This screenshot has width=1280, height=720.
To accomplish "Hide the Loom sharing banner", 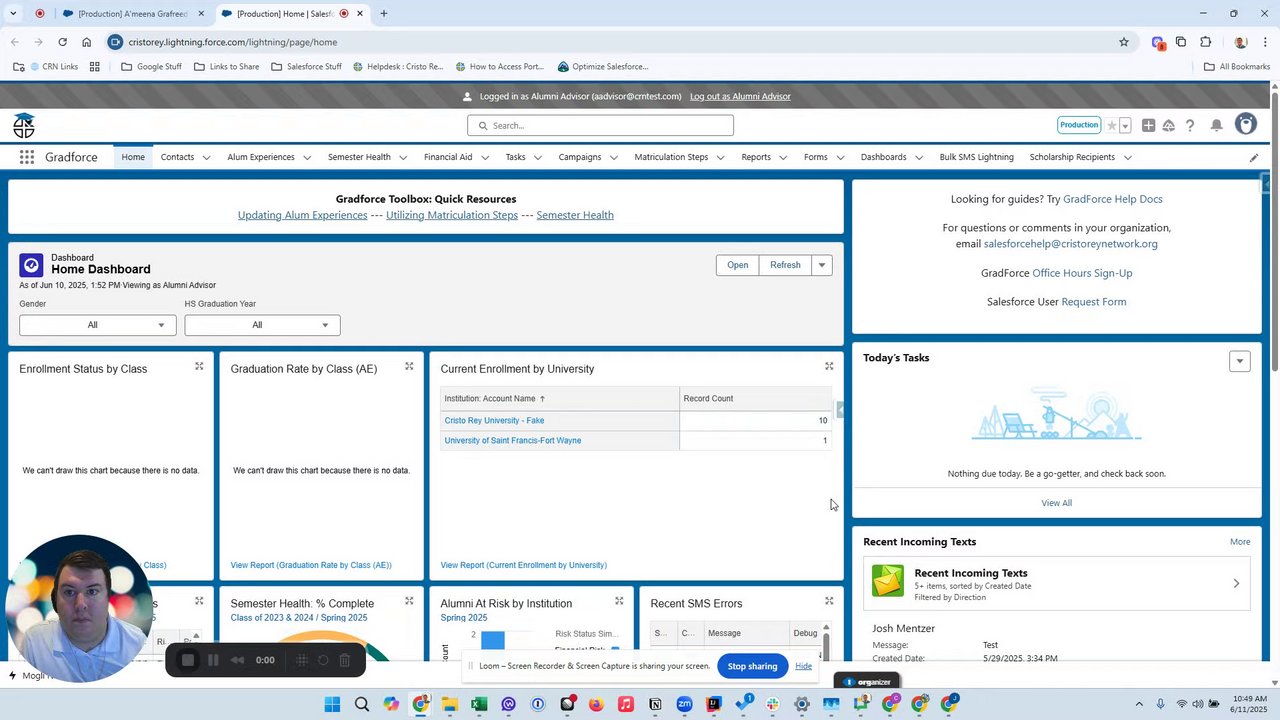I will click(803, 666).
